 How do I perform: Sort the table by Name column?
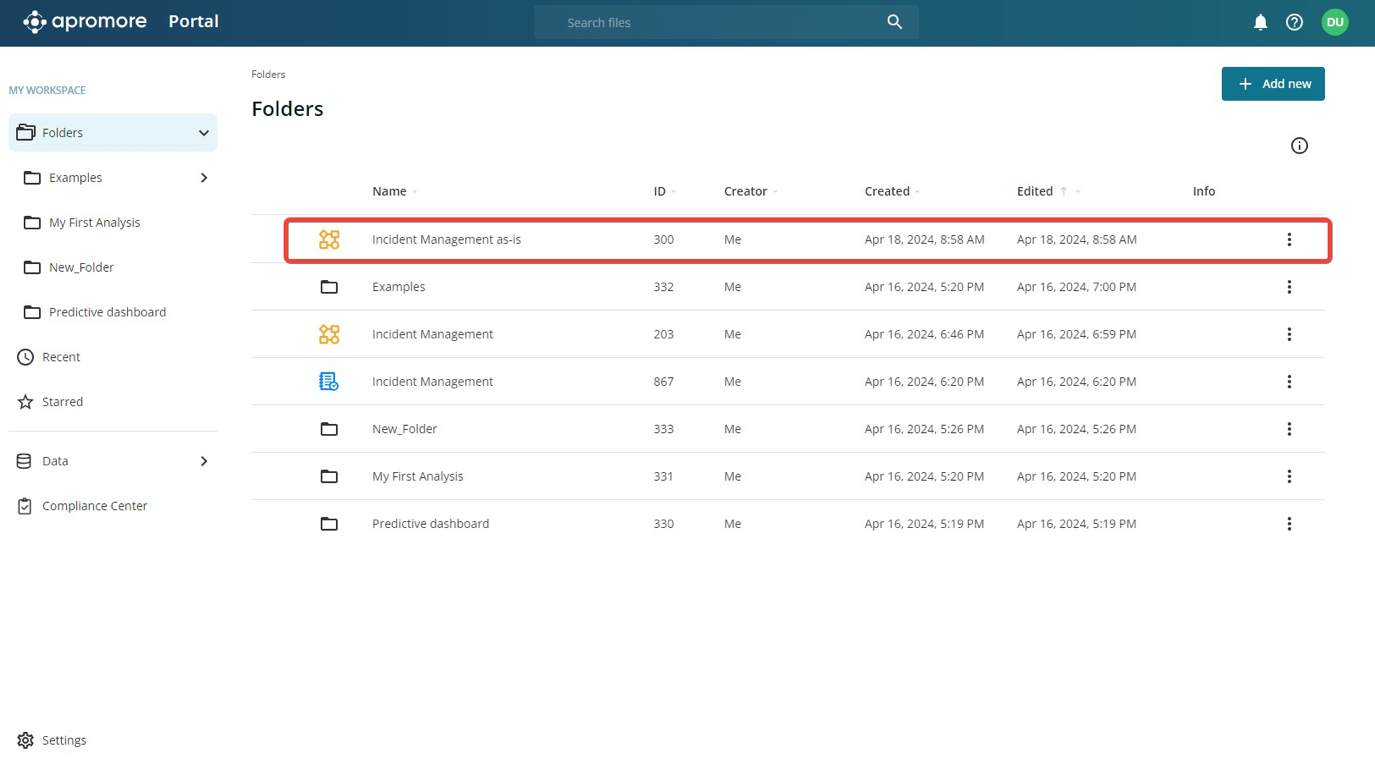(390, 191)
